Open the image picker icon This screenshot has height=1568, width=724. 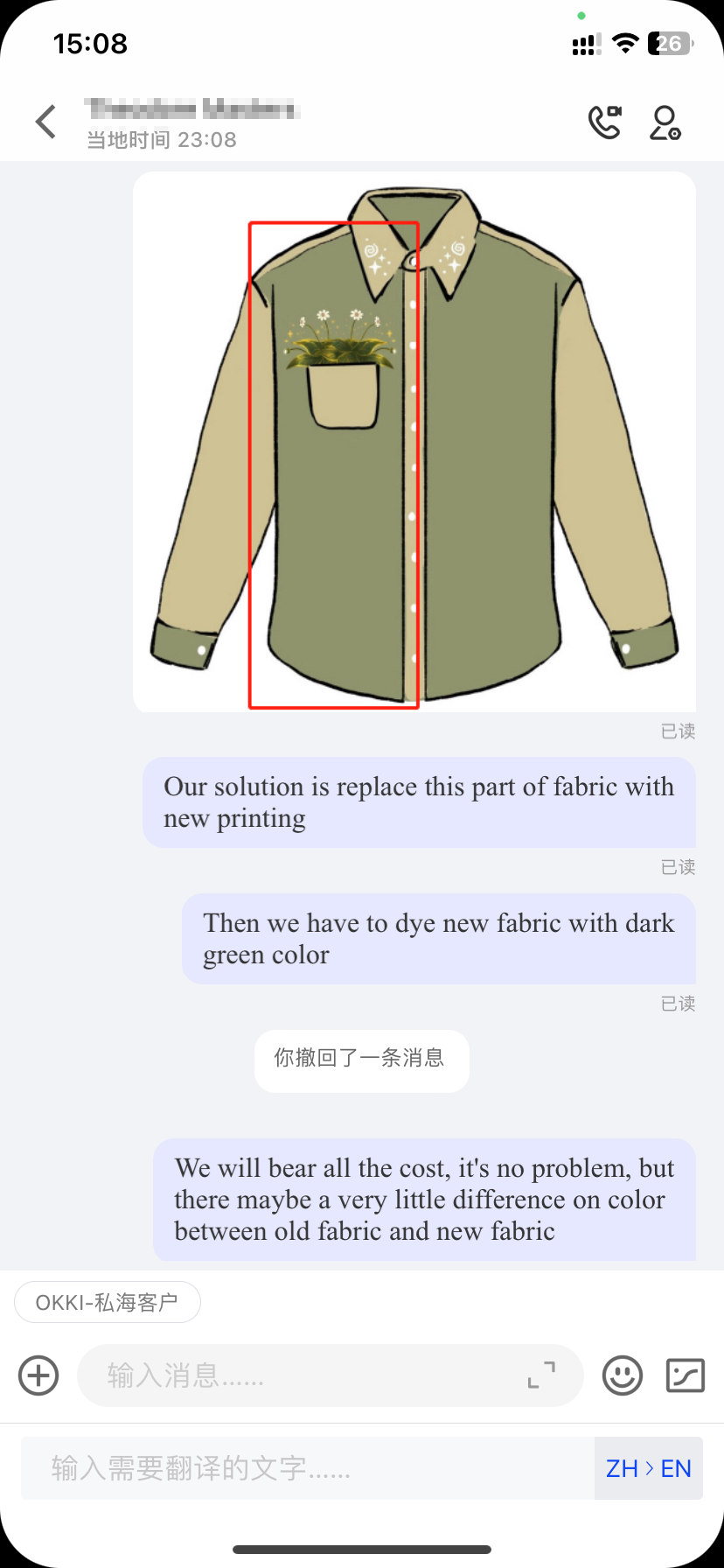click(x=686, y=1375)
